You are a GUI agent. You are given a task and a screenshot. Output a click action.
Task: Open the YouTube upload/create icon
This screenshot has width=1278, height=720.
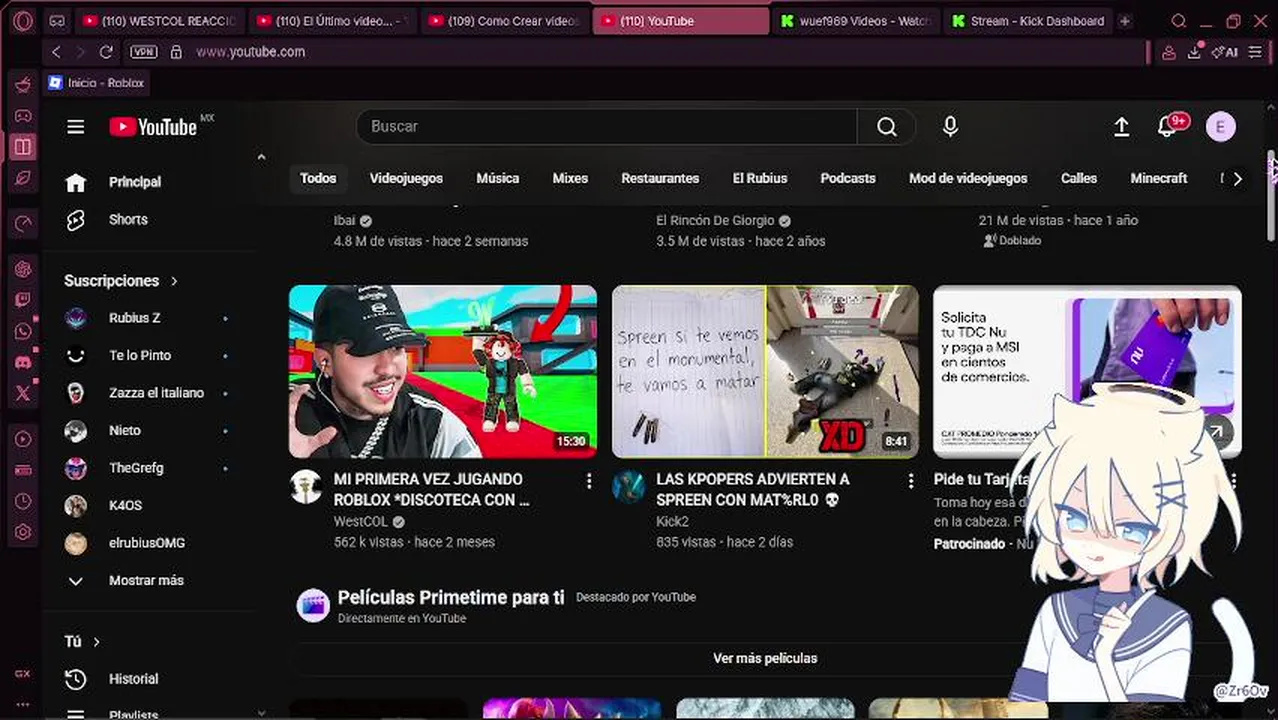coord(1121,126)
